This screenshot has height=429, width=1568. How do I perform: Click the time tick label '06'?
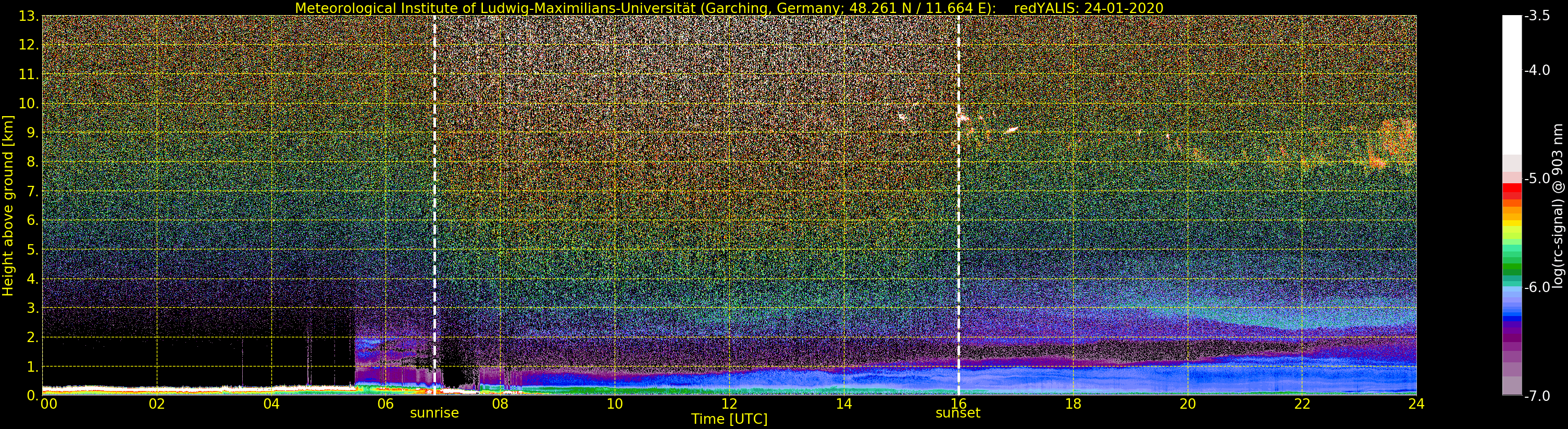(x=386, y=404)
